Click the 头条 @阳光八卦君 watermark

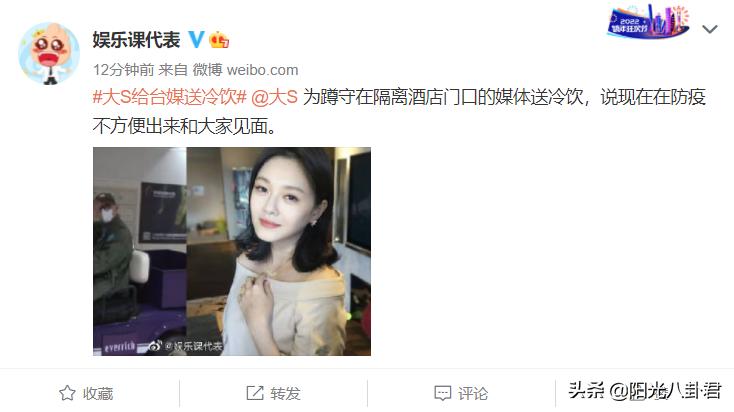tap(644, 390)
